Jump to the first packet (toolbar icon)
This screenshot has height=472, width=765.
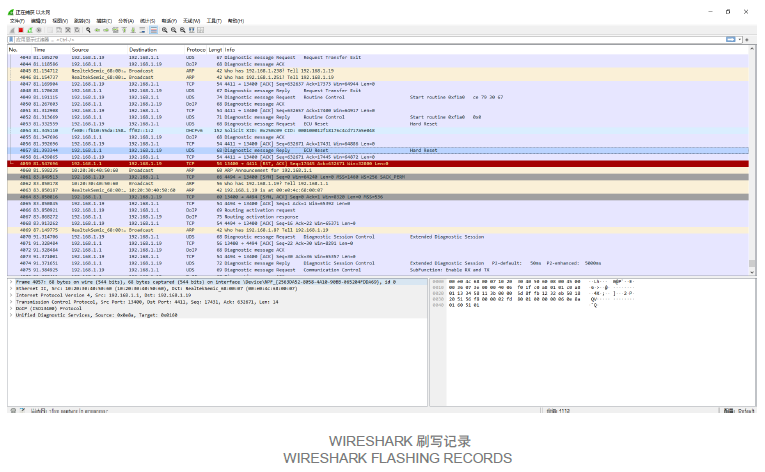(124, 30)
